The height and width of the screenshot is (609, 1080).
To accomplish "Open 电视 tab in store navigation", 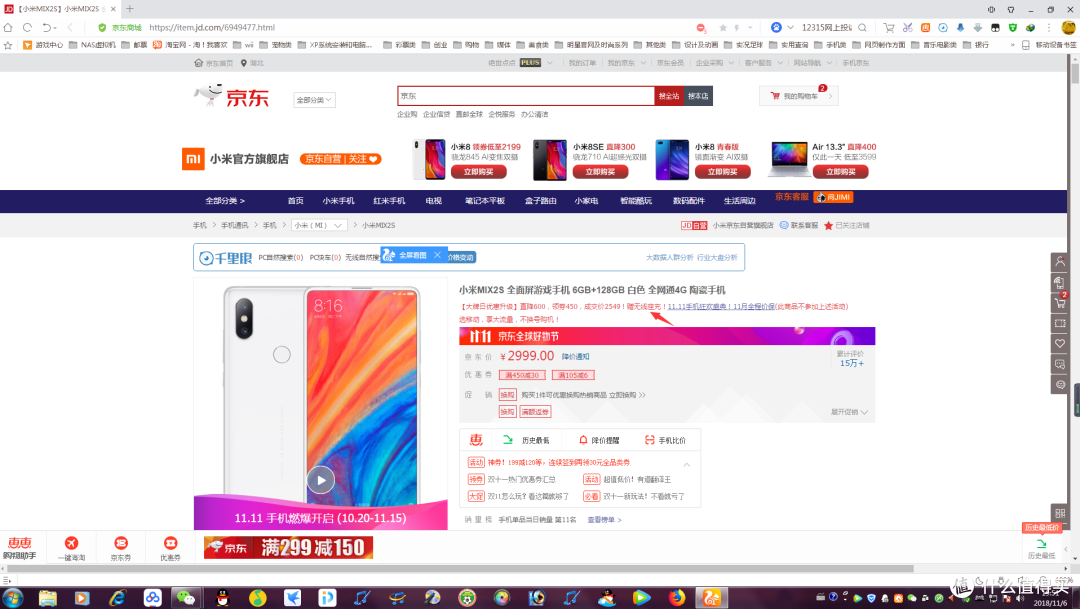I will (x=433, y=200).
